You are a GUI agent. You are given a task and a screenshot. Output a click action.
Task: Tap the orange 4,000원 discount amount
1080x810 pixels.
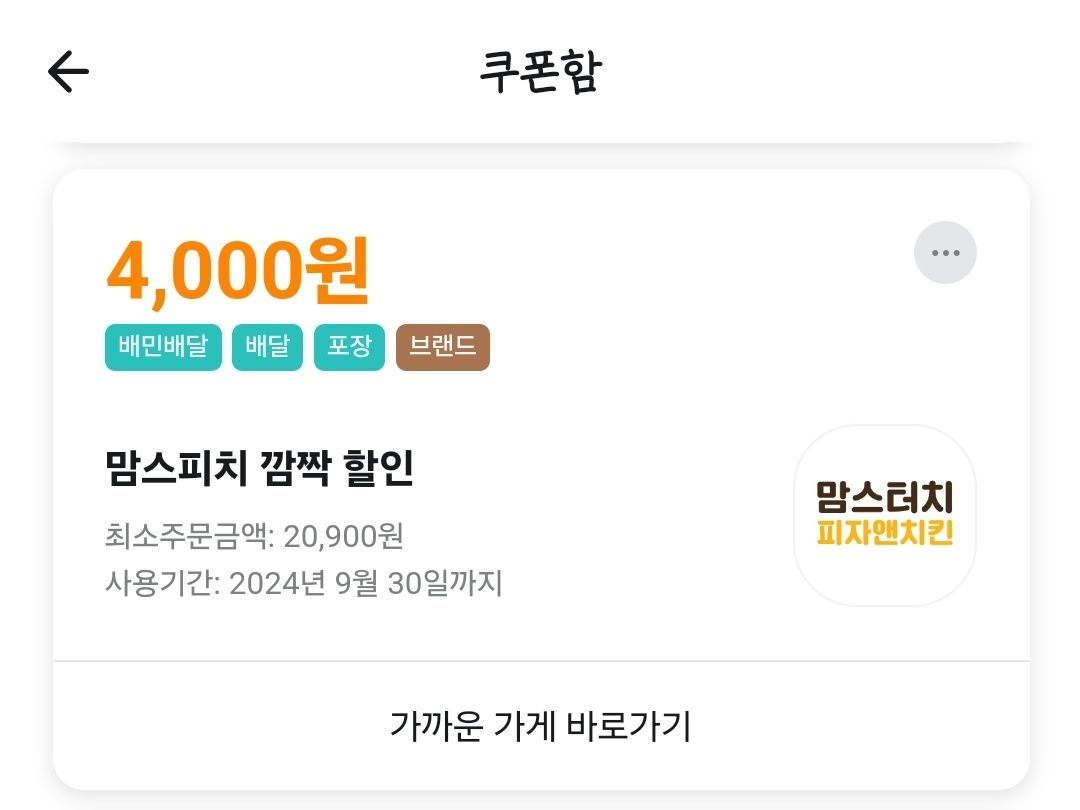(x=238, y=271)
